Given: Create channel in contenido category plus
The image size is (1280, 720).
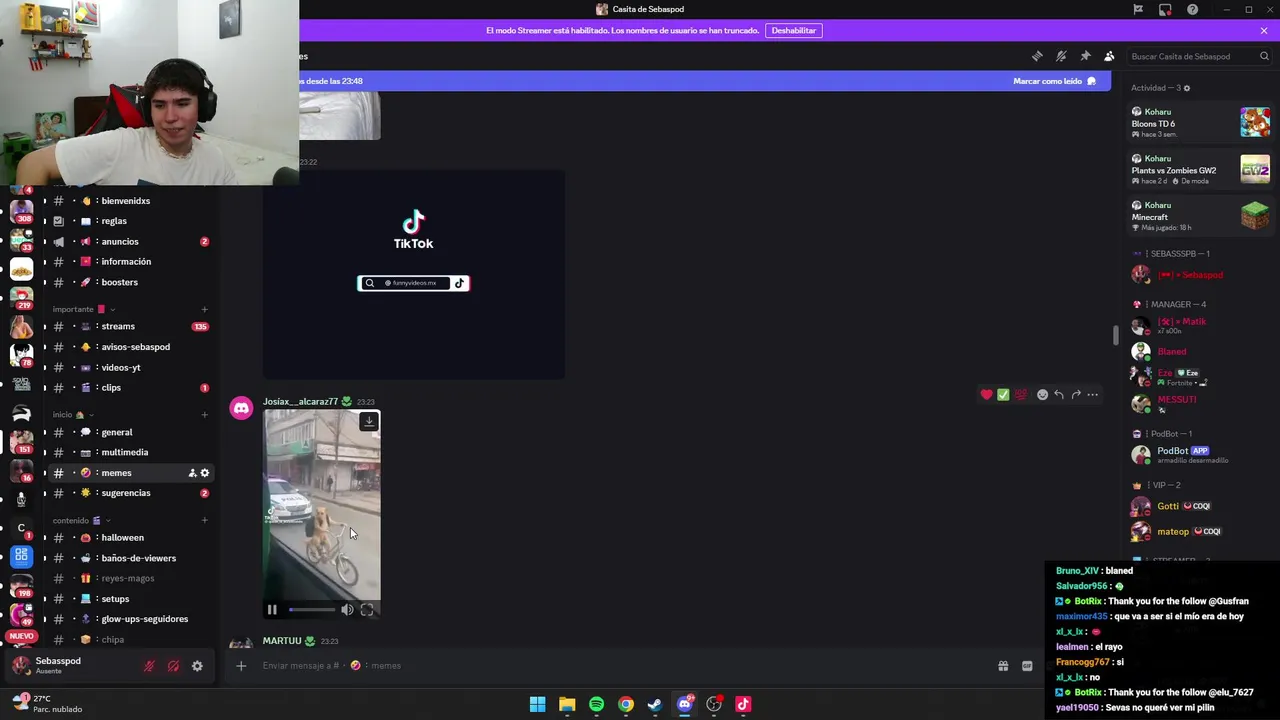Looking at the screenshot, I should click(x=204, y=520).
